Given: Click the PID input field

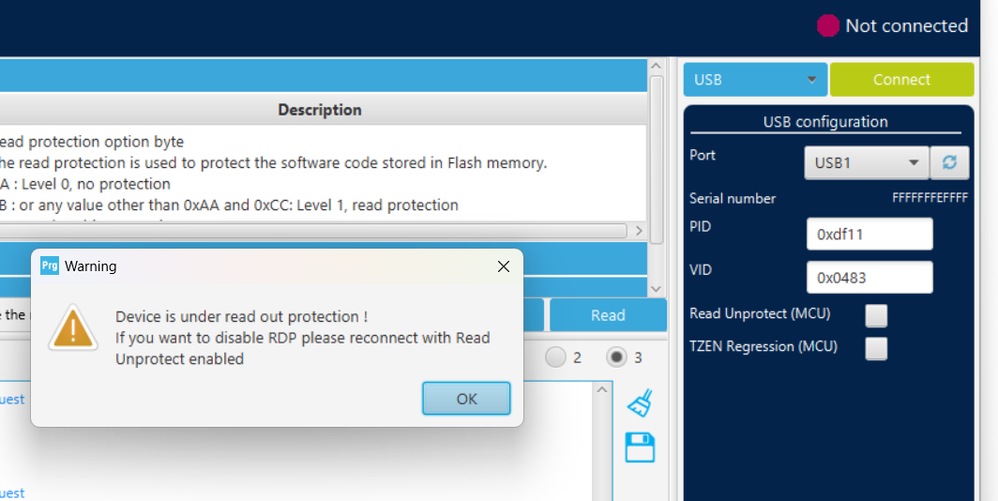Looking at the screenshot, I should [869, 234].
